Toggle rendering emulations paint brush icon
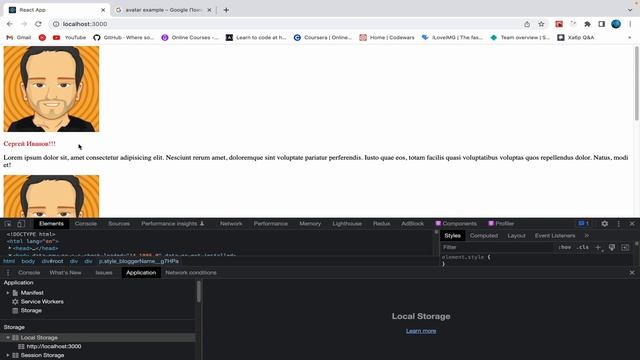The width and height of the screenshot is (640, 360). tap(612, 247)
